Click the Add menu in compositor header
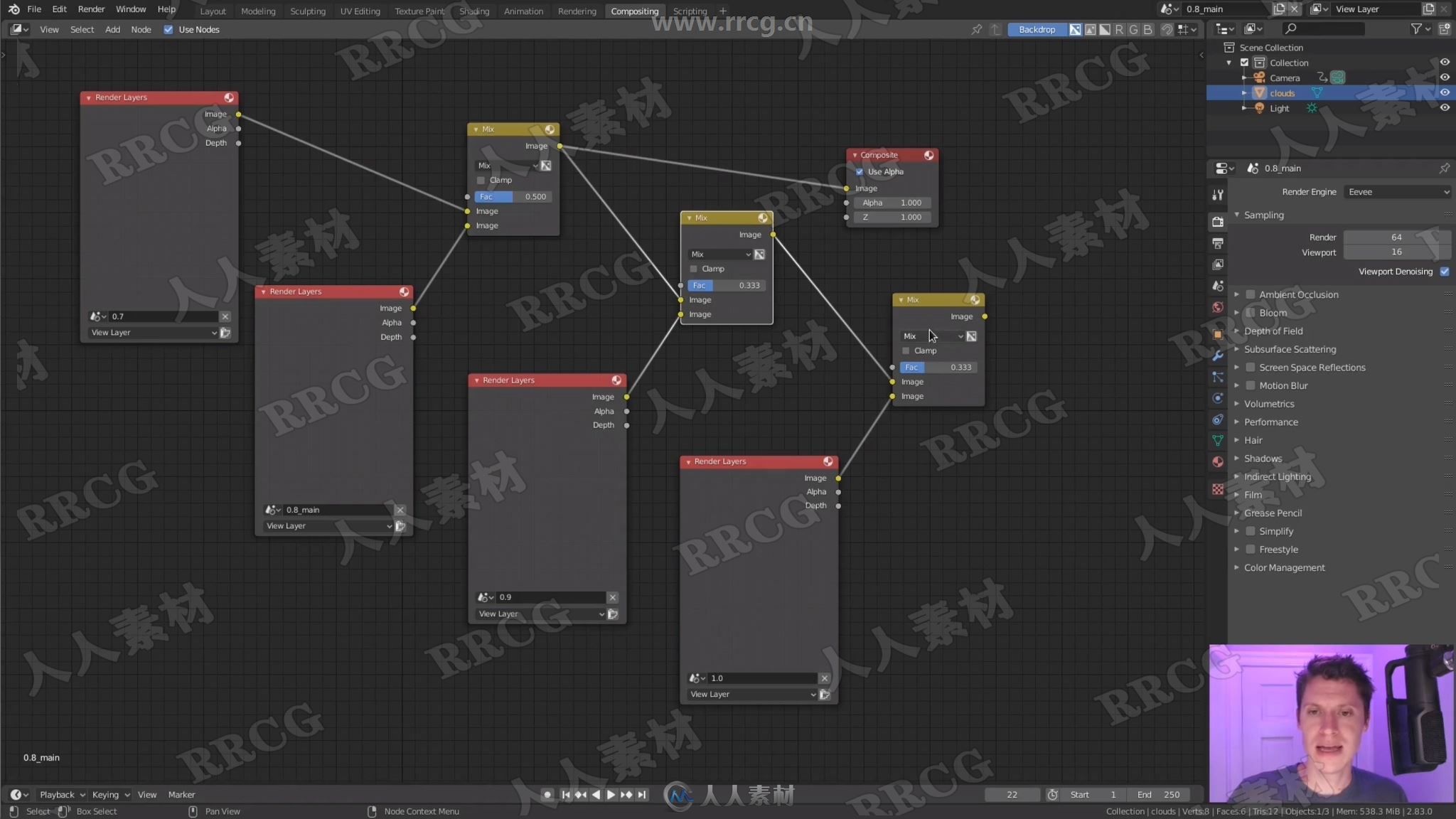This screenshot has width=1456, height=819. 113,29
